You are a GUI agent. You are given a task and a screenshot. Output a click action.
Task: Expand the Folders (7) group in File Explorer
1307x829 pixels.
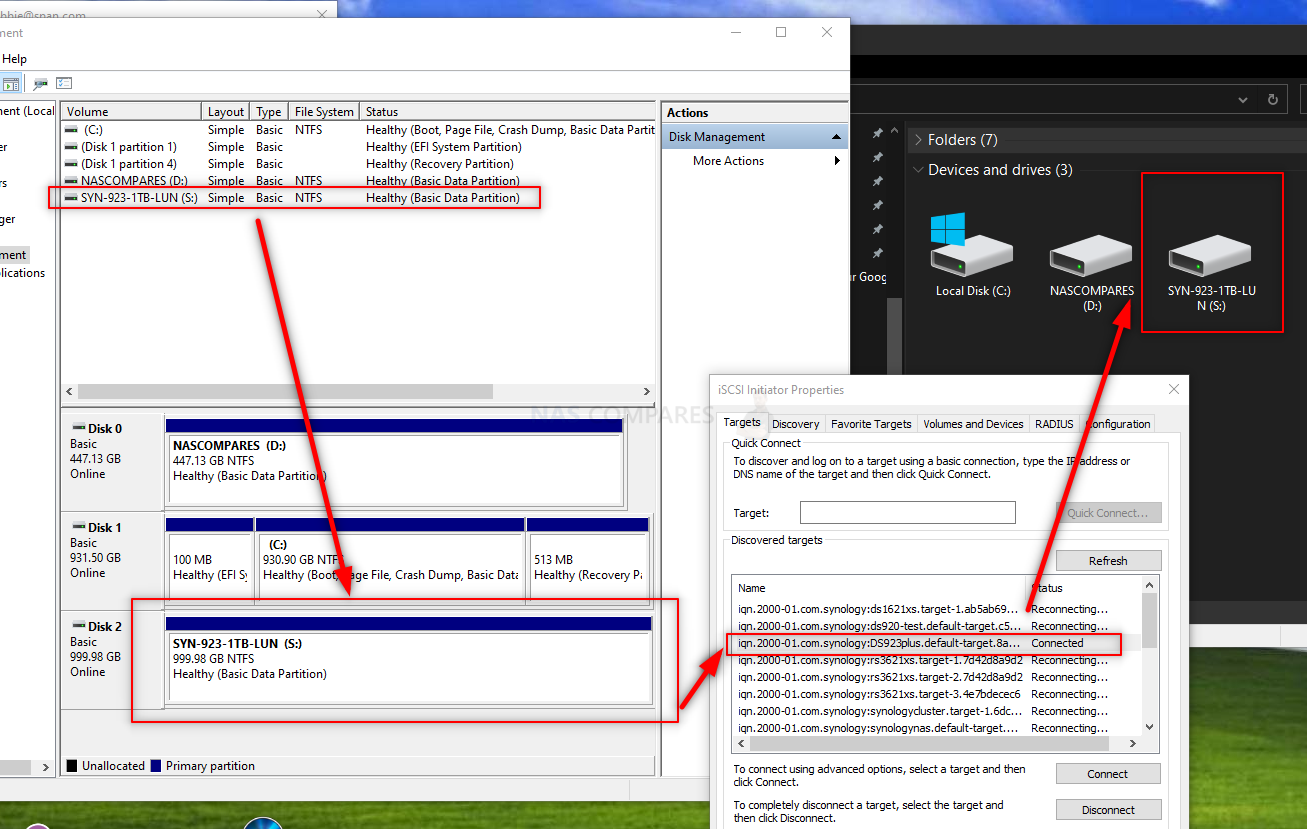pyautogui.click(x=918, y=140)
